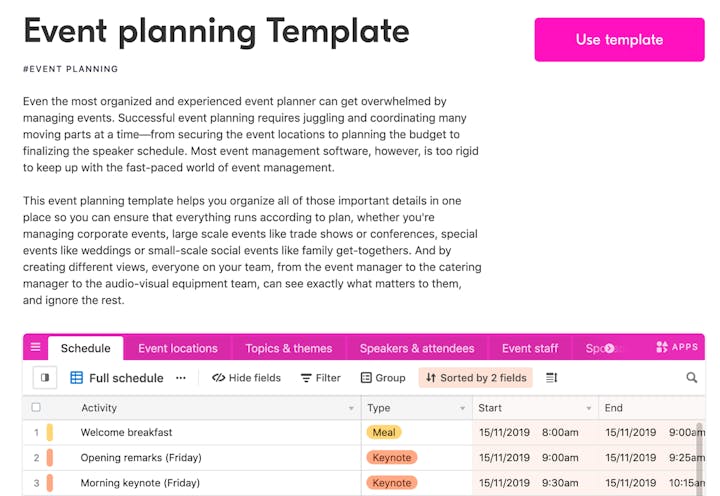Screen dimensions: 720x496
Task: Expand the Start column dropdown arrow
Action: pyautogui.click(x=590, y=409)
